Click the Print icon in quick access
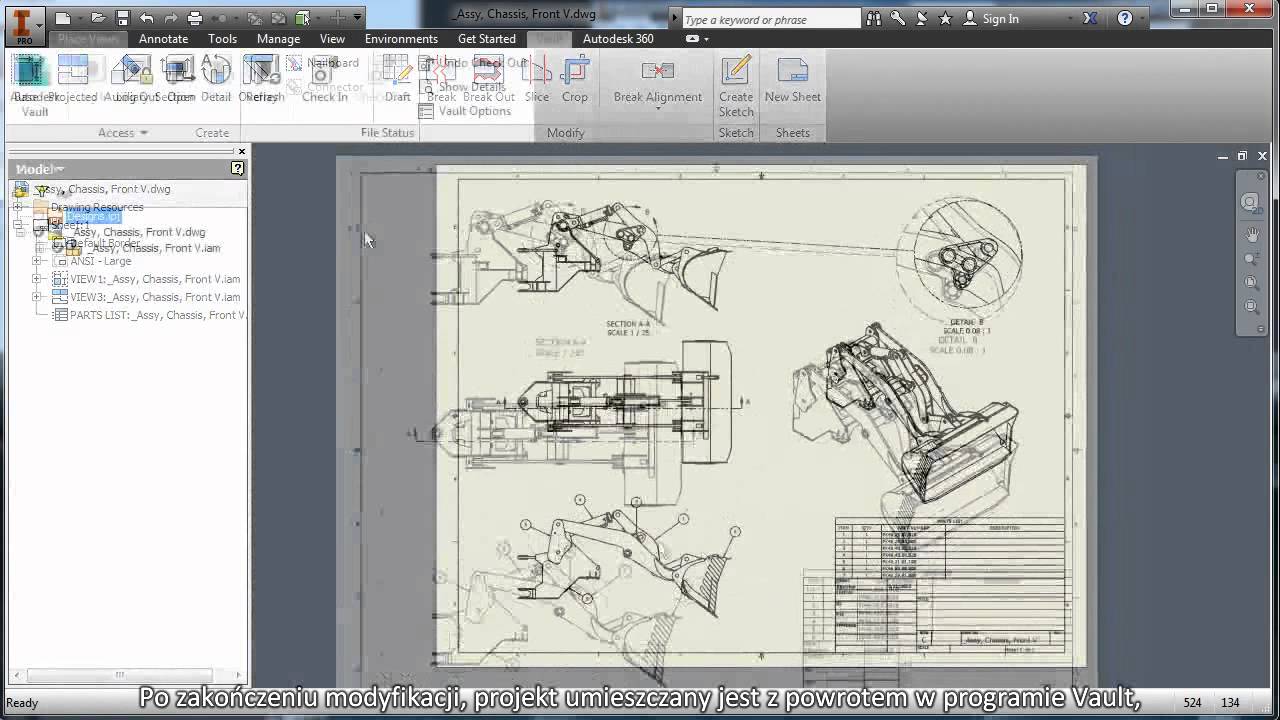1280x720 pixels. [x=195, y=18]
